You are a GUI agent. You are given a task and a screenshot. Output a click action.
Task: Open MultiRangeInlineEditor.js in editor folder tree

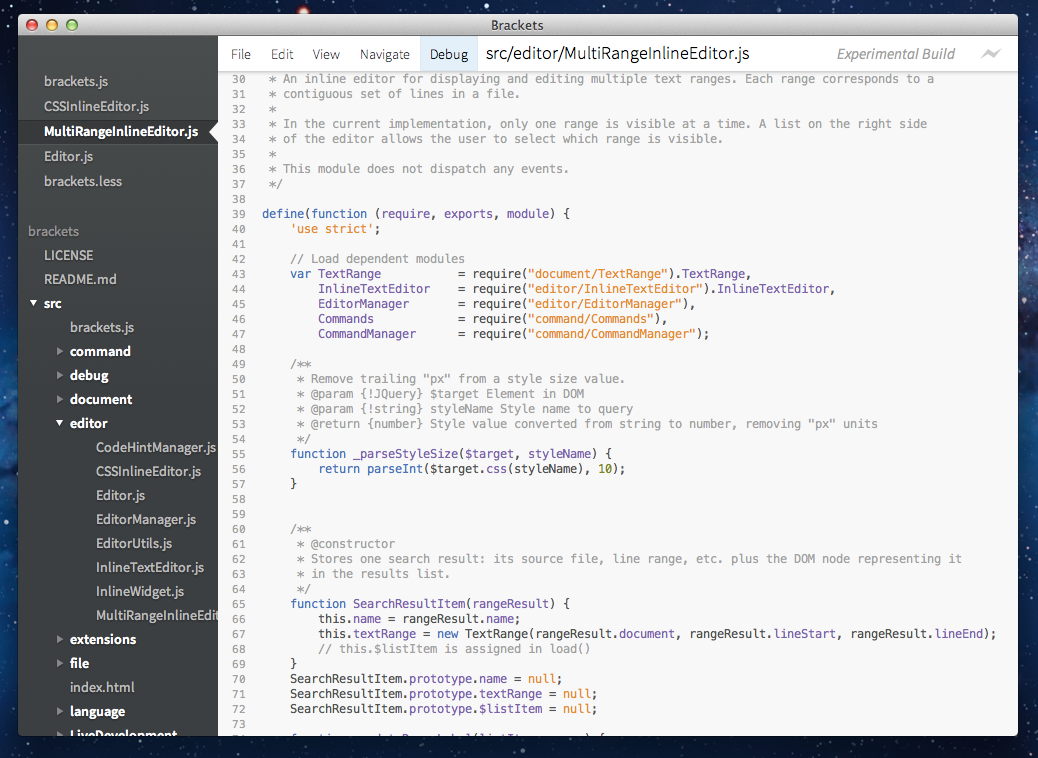pyautogui.click(x=156, y=616)
